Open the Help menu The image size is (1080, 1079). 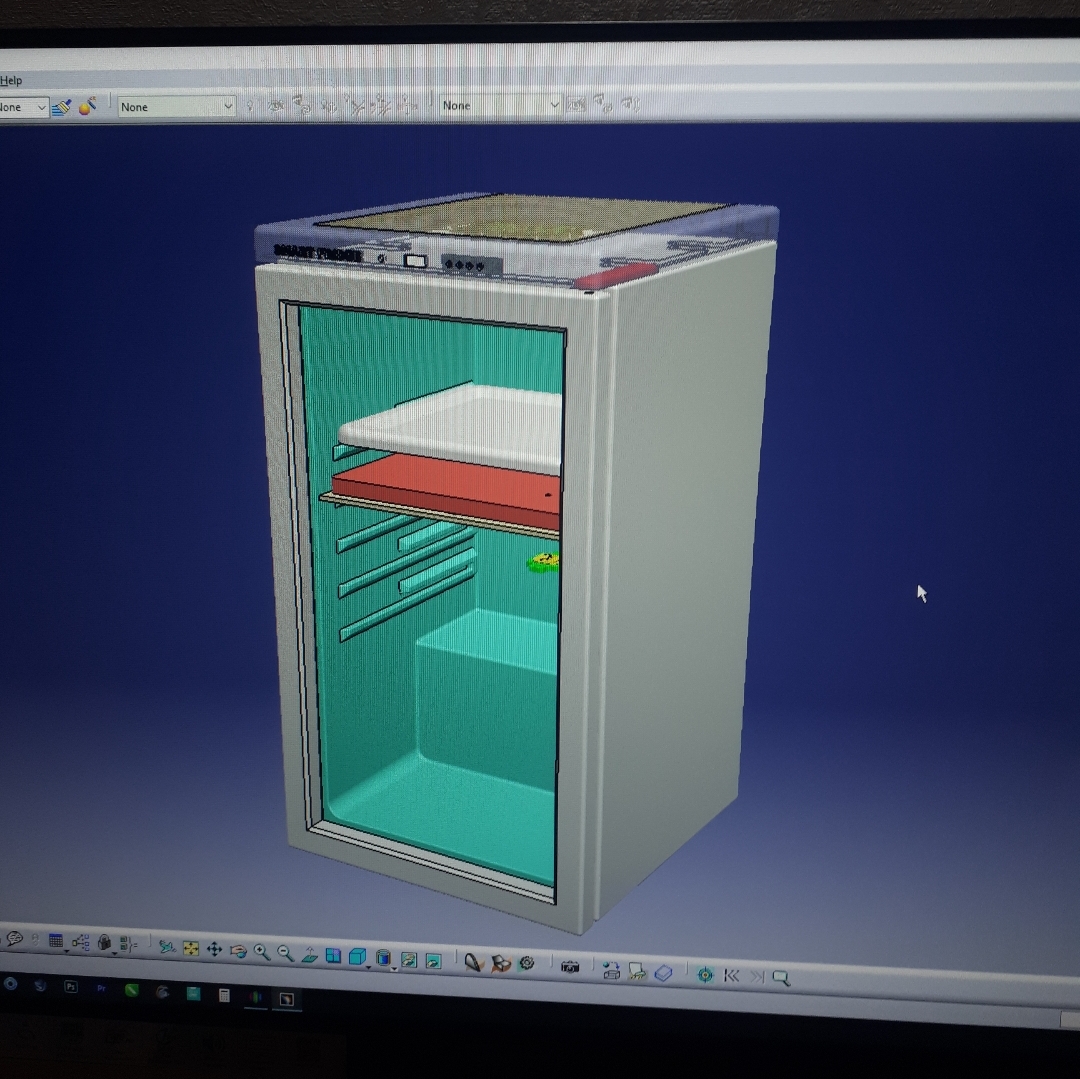[11, 81]
